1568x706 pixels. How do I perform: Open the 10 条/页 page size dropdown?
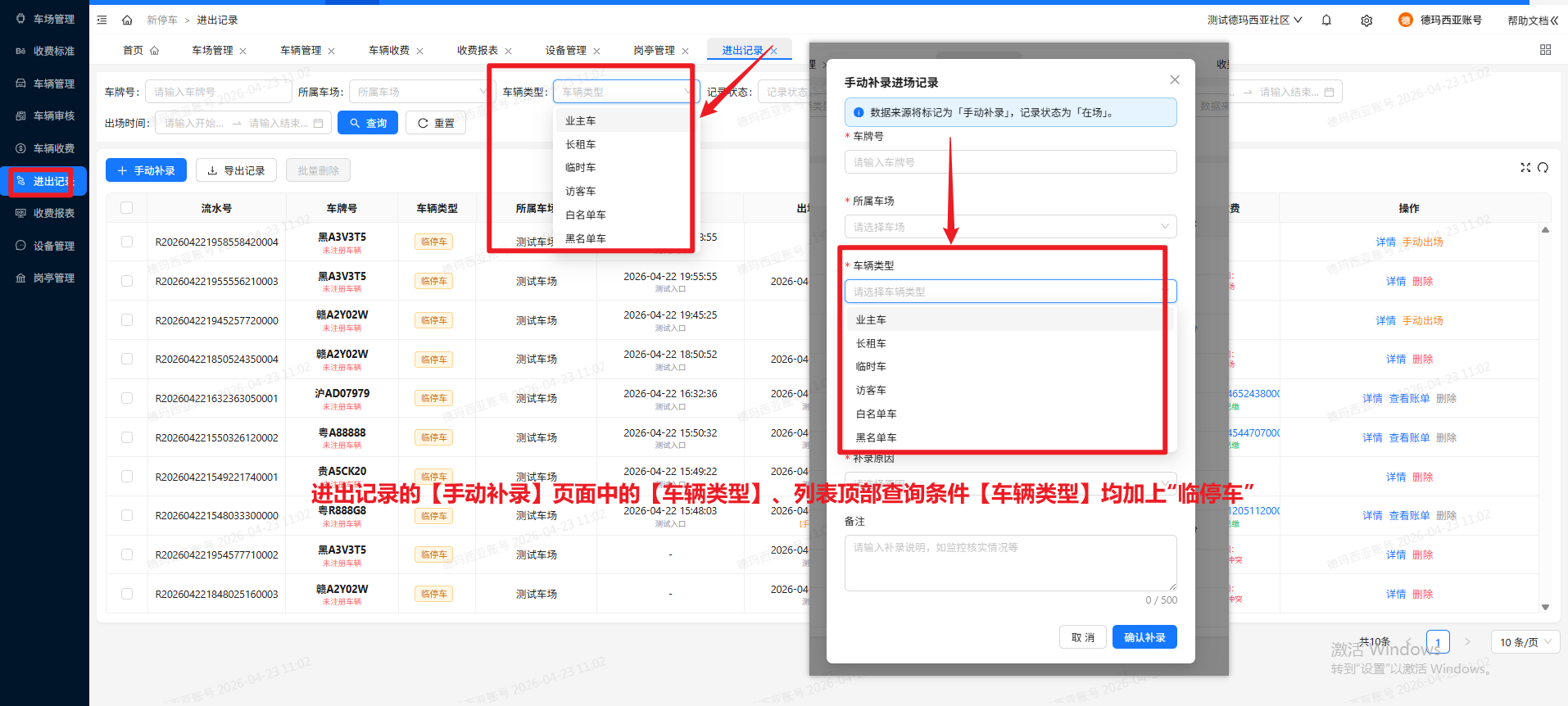point(1525,642)
